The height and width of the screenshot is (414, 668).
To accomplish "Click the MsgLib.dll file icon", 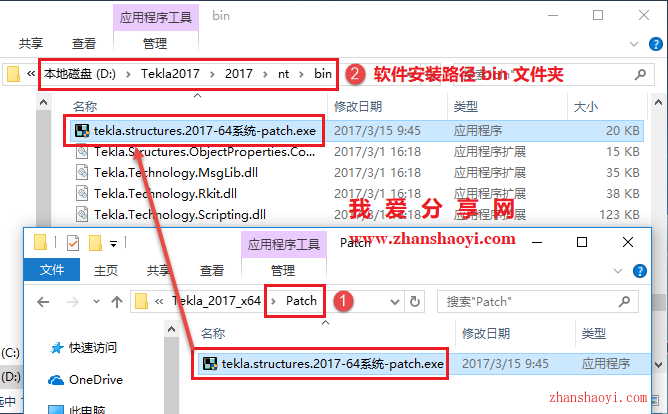I will 82,172.
